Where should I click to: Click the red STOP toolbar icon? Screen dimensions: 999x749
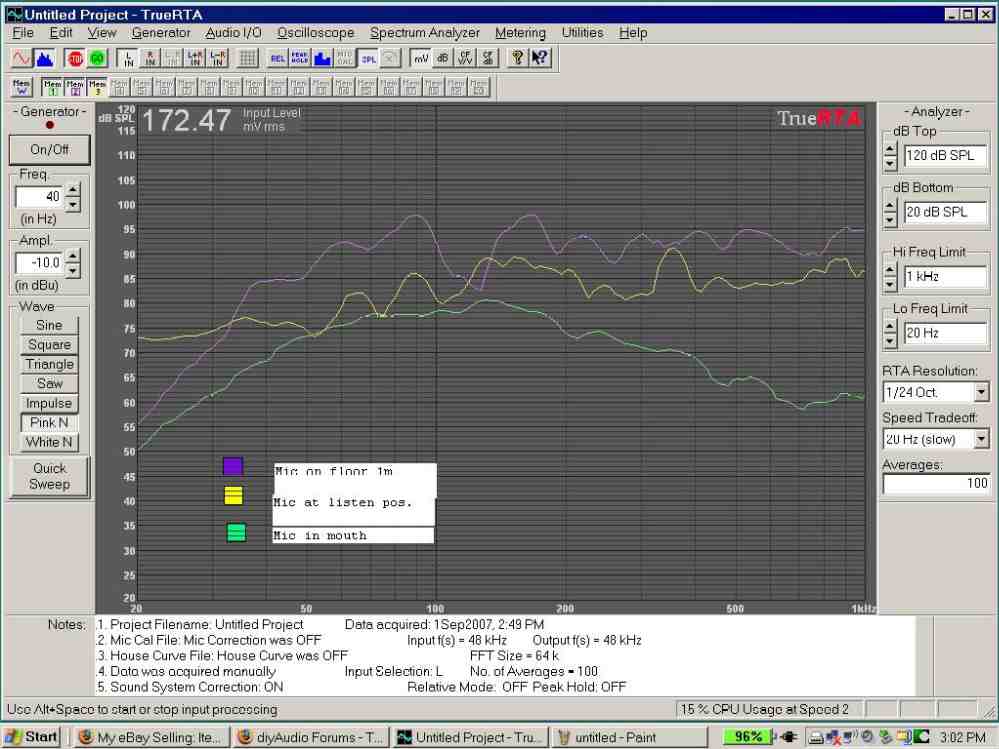[75, 59]
